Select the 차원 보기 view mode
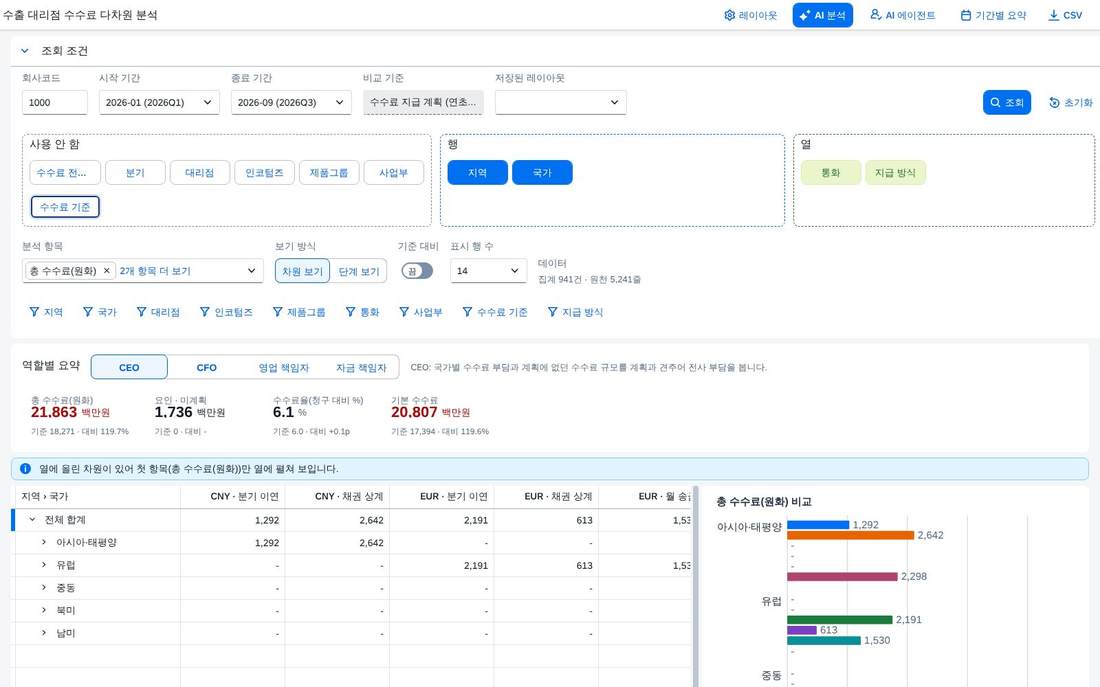1100x687 pixels. [302, 271]
